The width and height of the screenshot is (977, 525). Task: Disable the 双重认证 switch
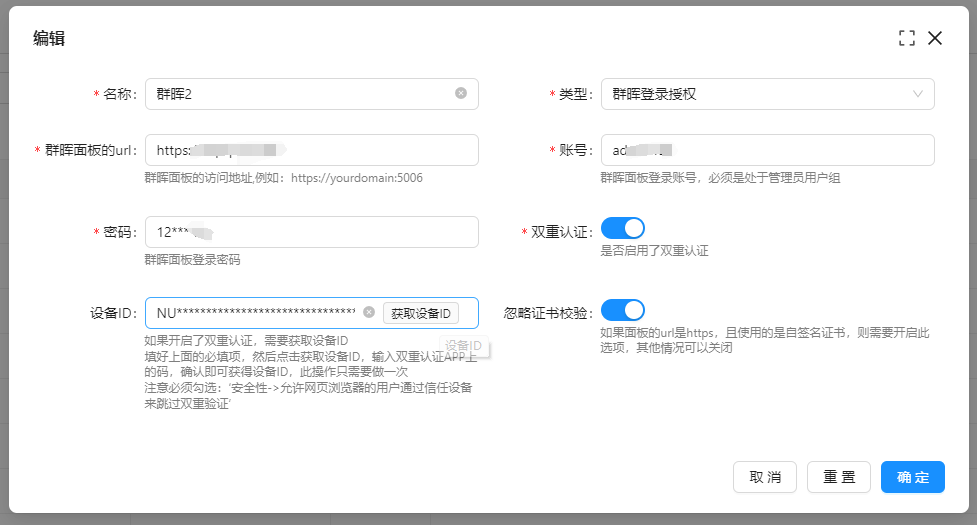[623, 228]
